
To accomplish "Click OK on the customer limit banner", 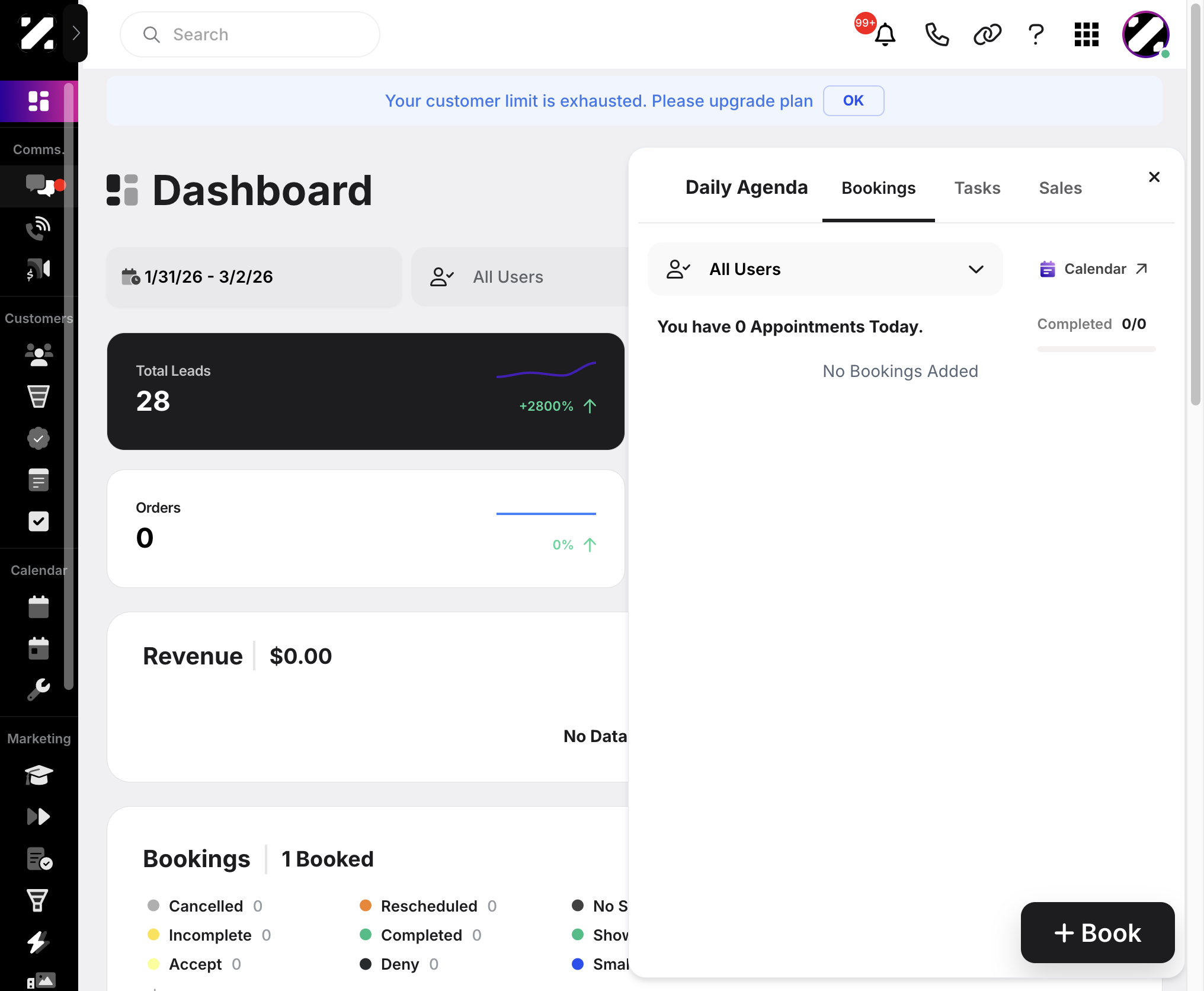I will [853, 101].
